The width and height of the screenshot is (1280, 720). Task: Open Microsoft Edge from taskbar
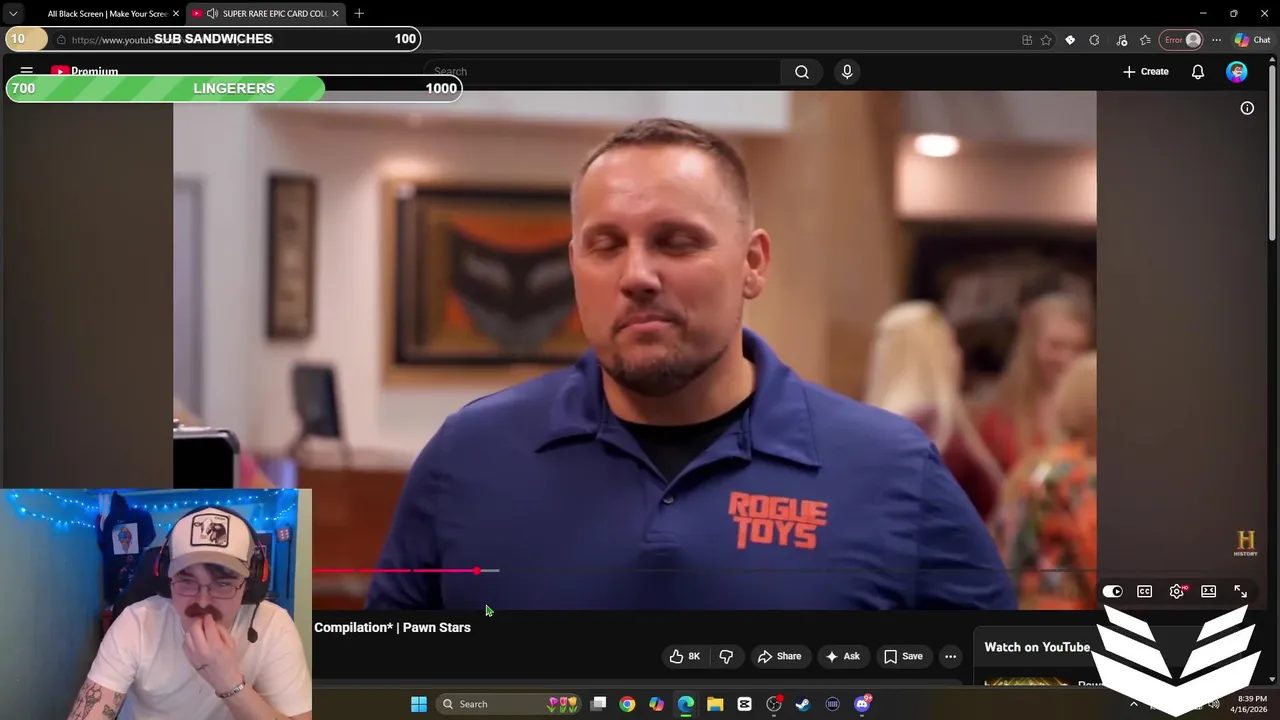click(x=686, y=704)
